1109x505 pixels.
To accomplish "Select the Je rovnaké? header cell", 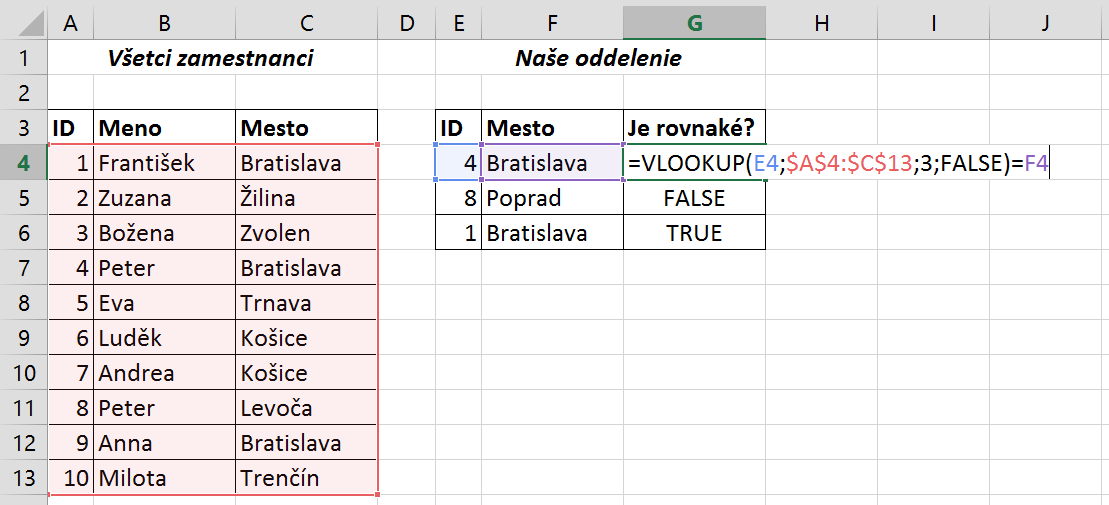I will pos(695,128).
